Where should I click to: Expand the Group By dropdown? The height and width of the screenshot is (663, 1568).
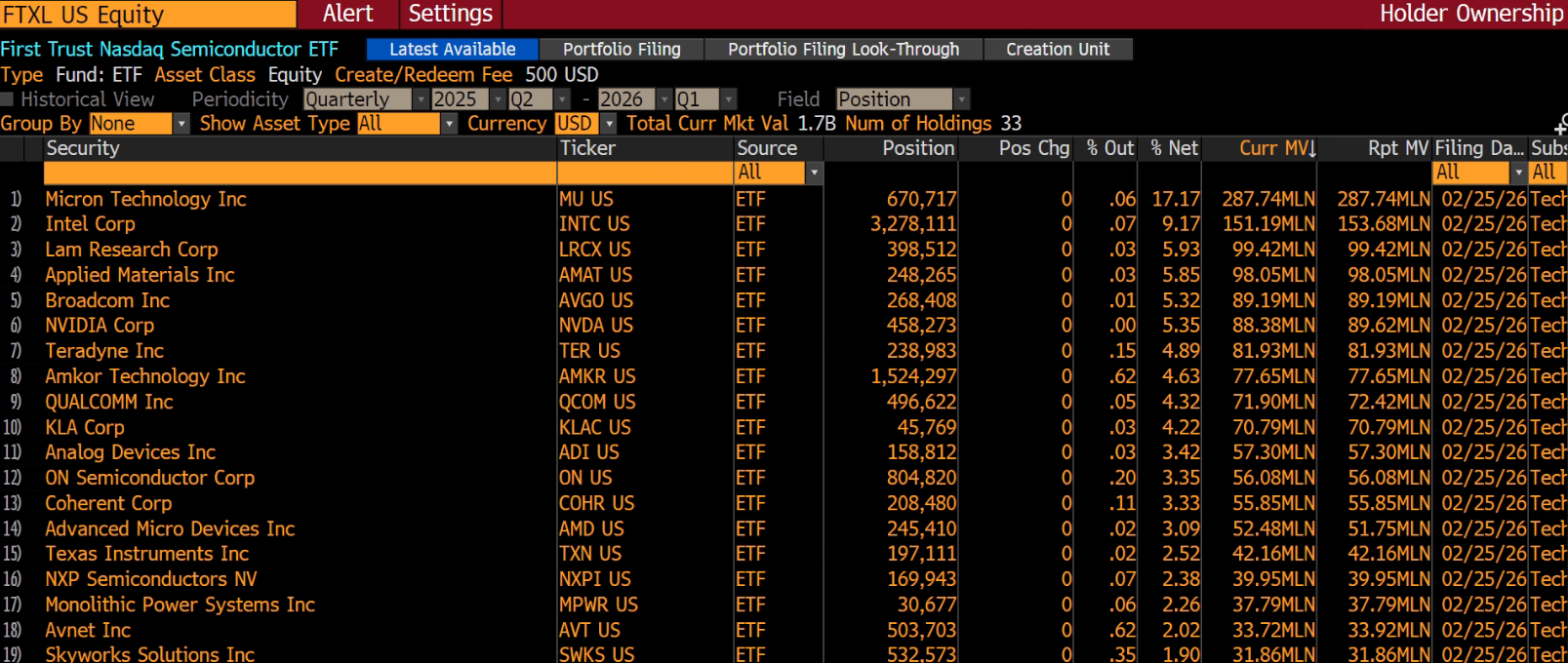point(181,124)
